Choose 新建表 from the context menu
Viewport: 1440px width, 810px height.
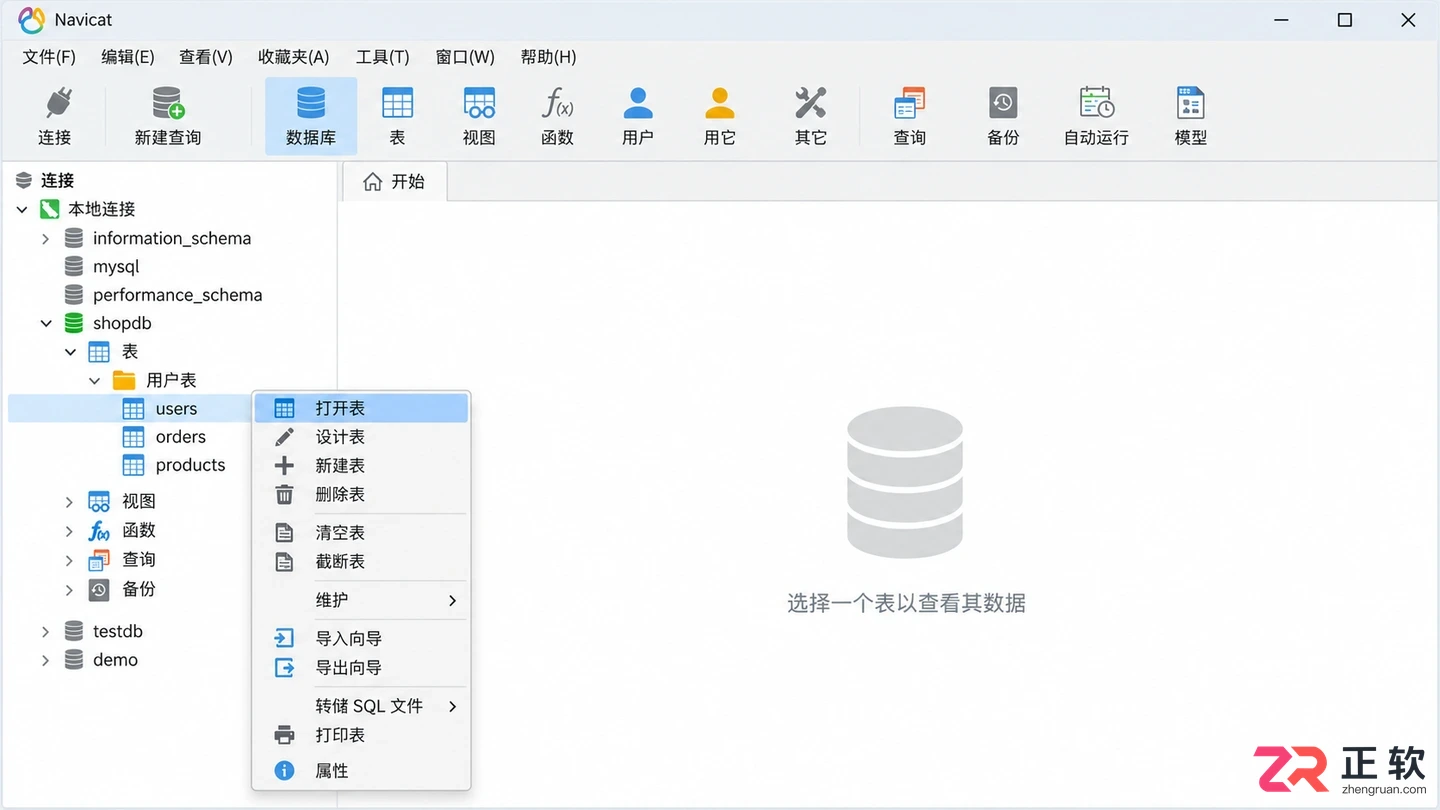[x=361, y=466]
